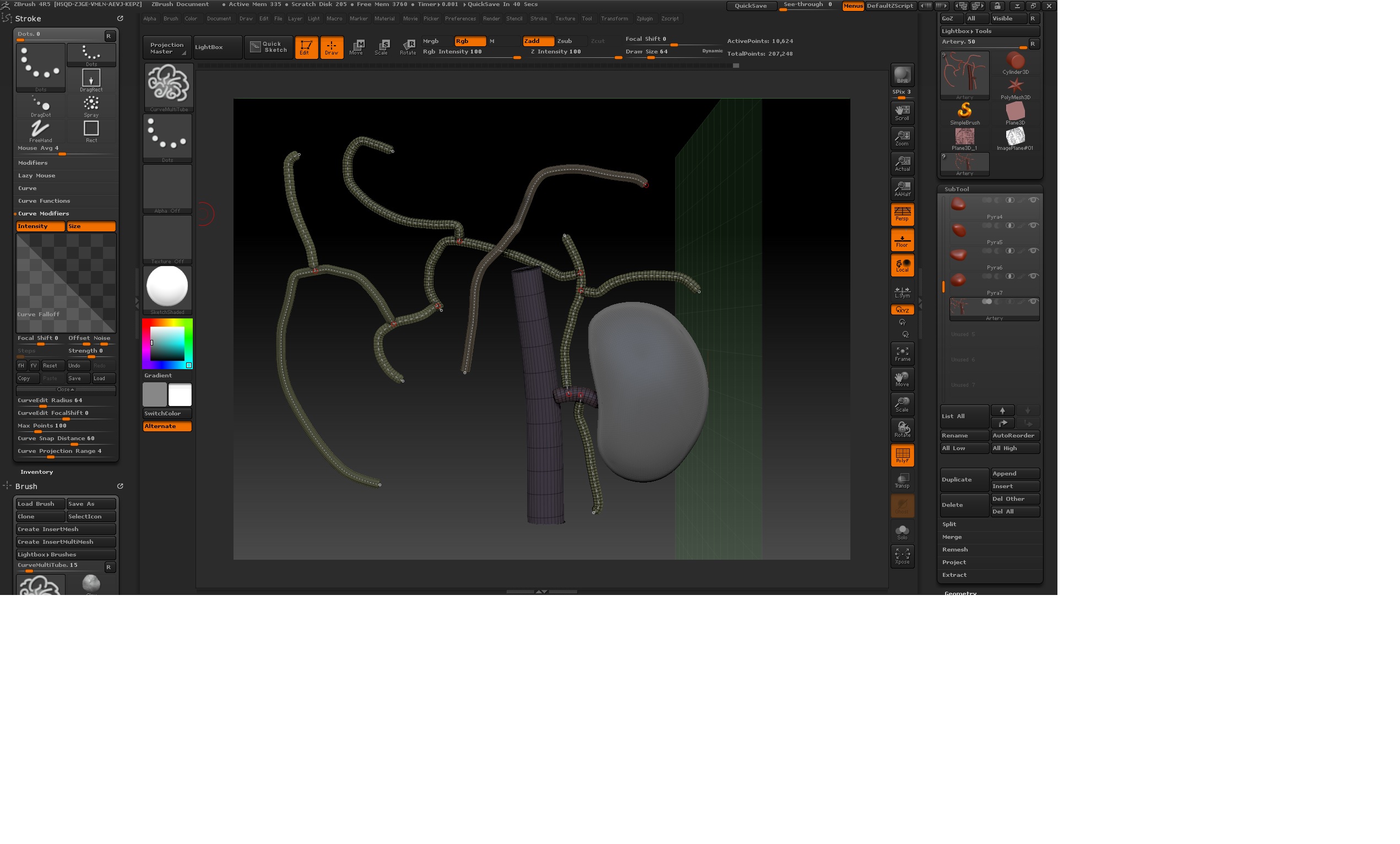Screen dimensions: 1400x844
Task: Select the Spray stroke type icon
Action: tap(91, 105)
